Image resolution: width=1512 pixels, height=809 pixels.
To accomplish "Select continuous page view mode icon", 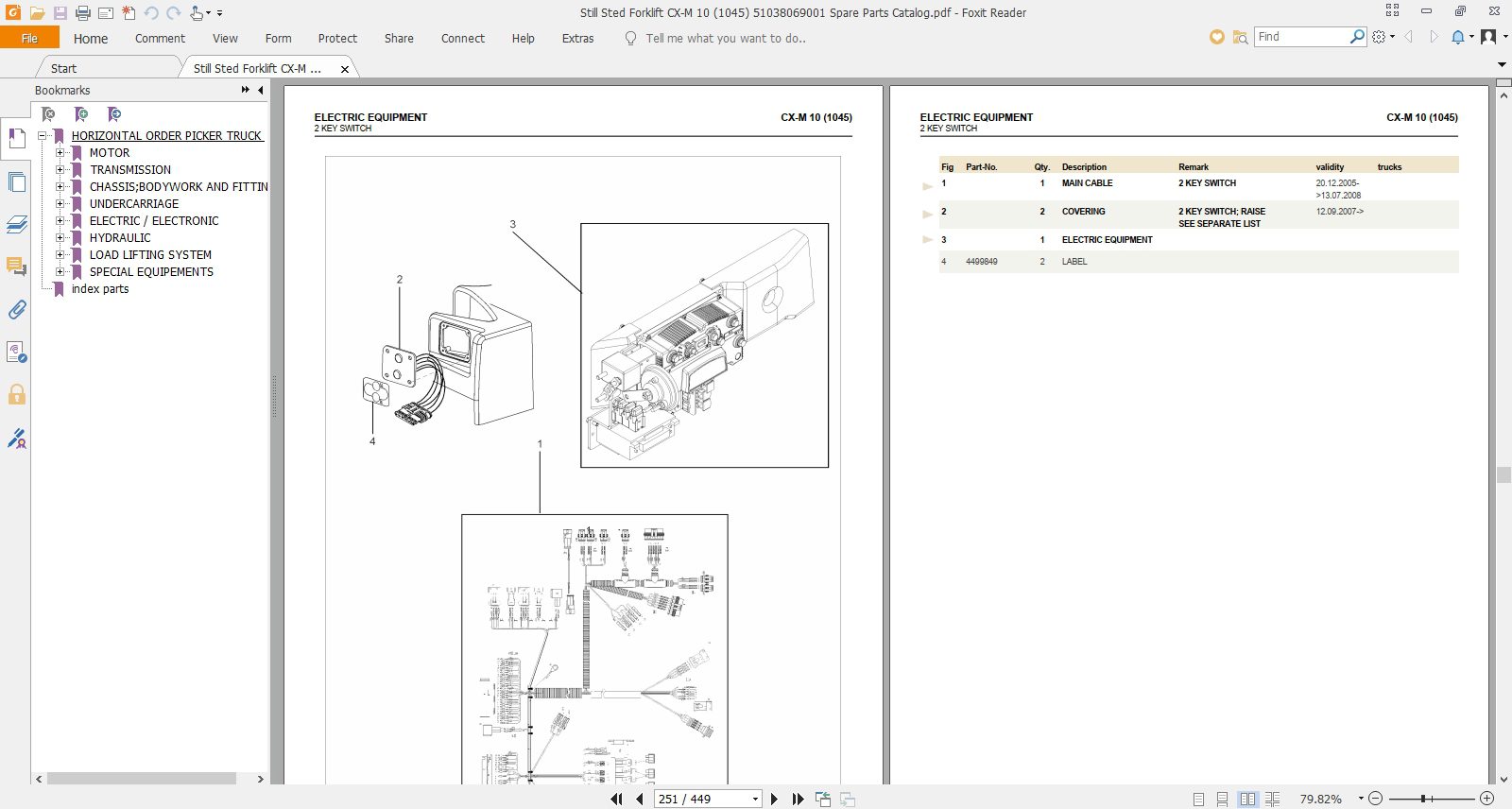I will click(x=1222, y=800).
